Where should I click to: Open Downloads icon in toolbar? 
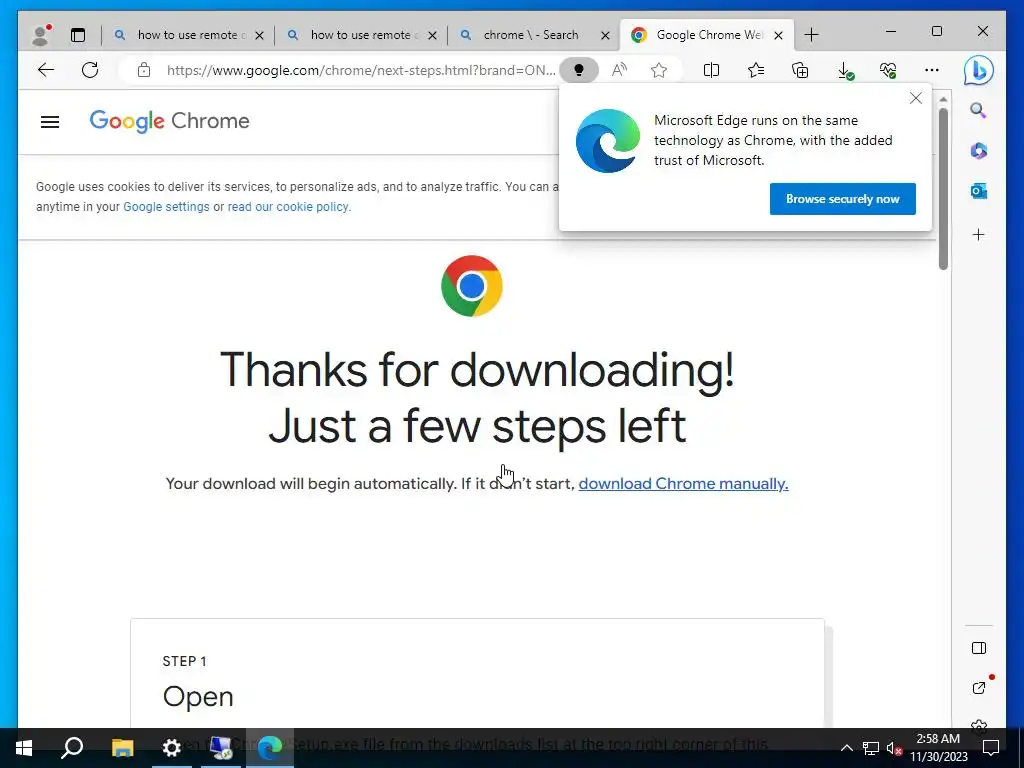(x=845, y=71)
